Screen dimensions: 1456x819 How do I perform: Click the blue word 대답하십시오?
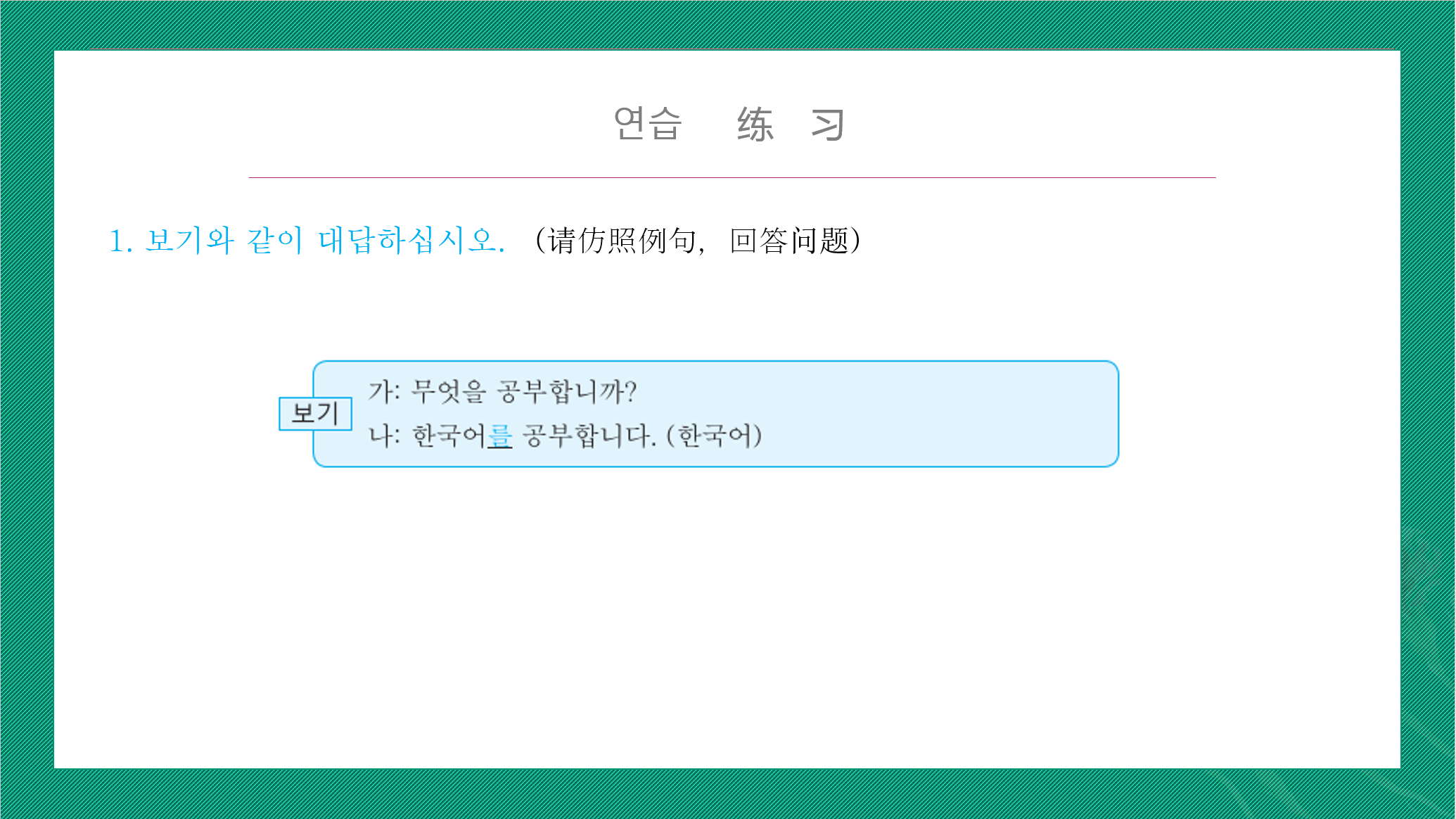point(411,241)
